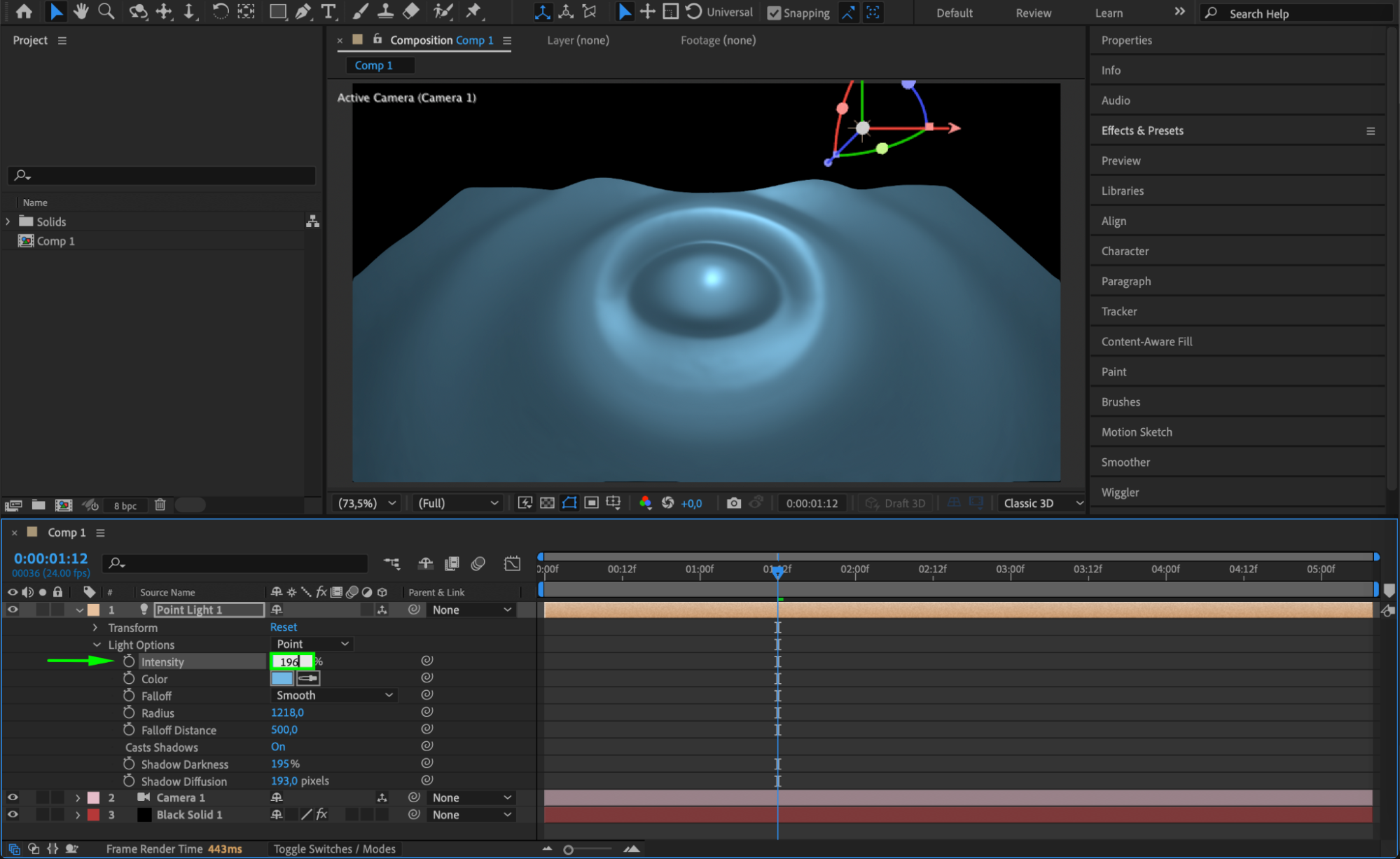This screenshot has height=859, width=1400.
Task: Select the Hand tool
Action: click(81, 11)
